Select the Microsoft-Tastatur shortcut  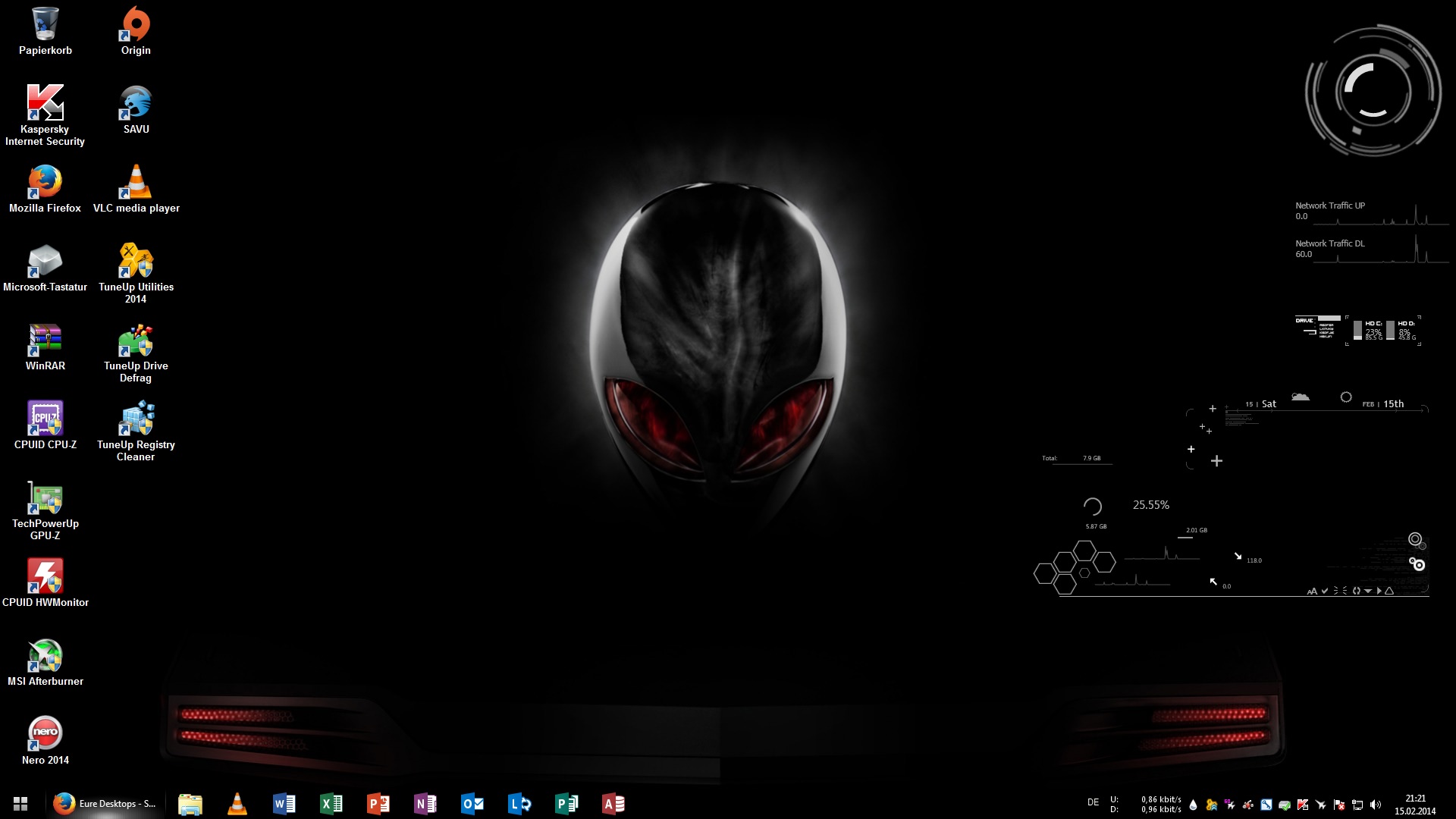45,268
